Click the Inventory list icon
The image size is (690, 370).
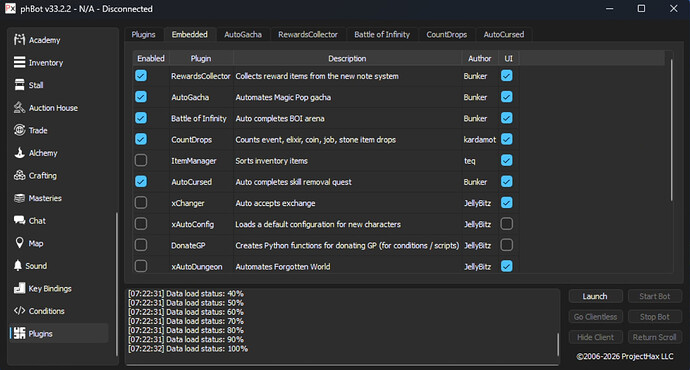[x=19, y=62]
